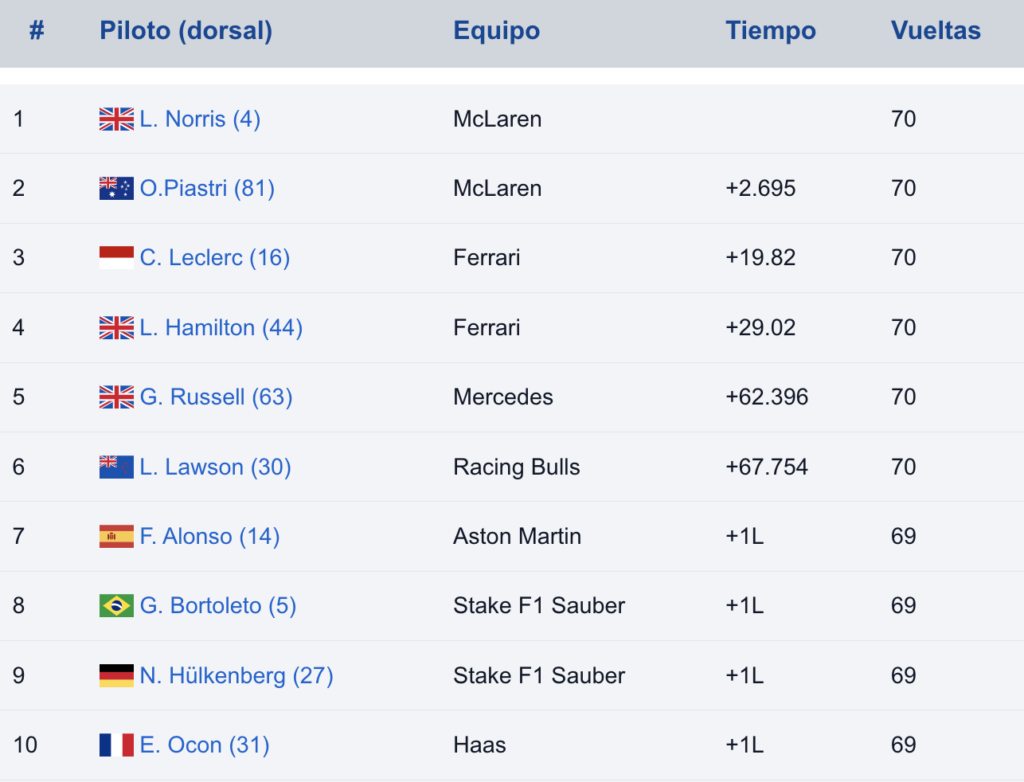Click the Brazilian flag beside G. Bortoleto
Image resolution: width=1024 pixels, height=782 pixels.
pos(116,606)
